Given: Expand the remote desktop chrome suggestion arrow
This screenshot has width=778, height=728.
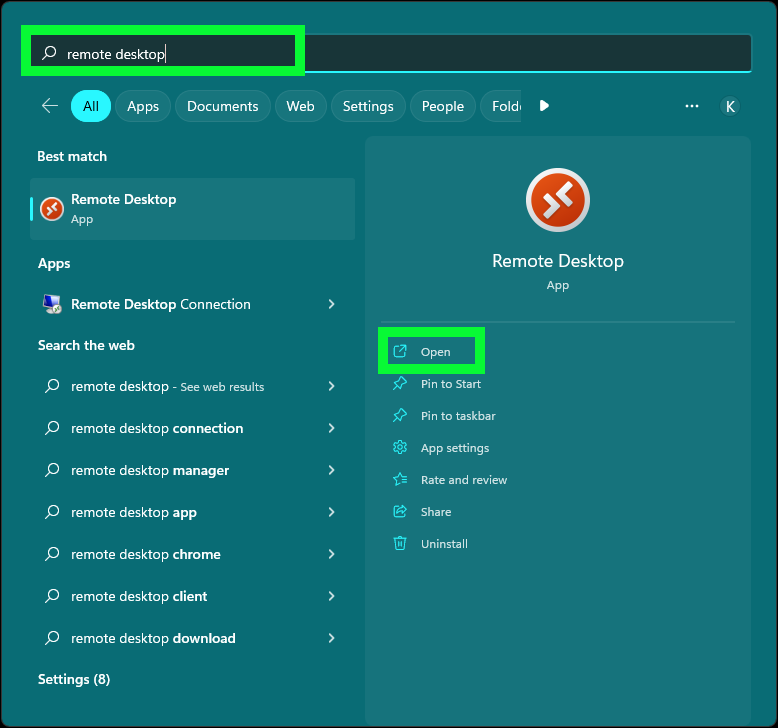Looking at the screenshot, I should [x=332, y=554].
